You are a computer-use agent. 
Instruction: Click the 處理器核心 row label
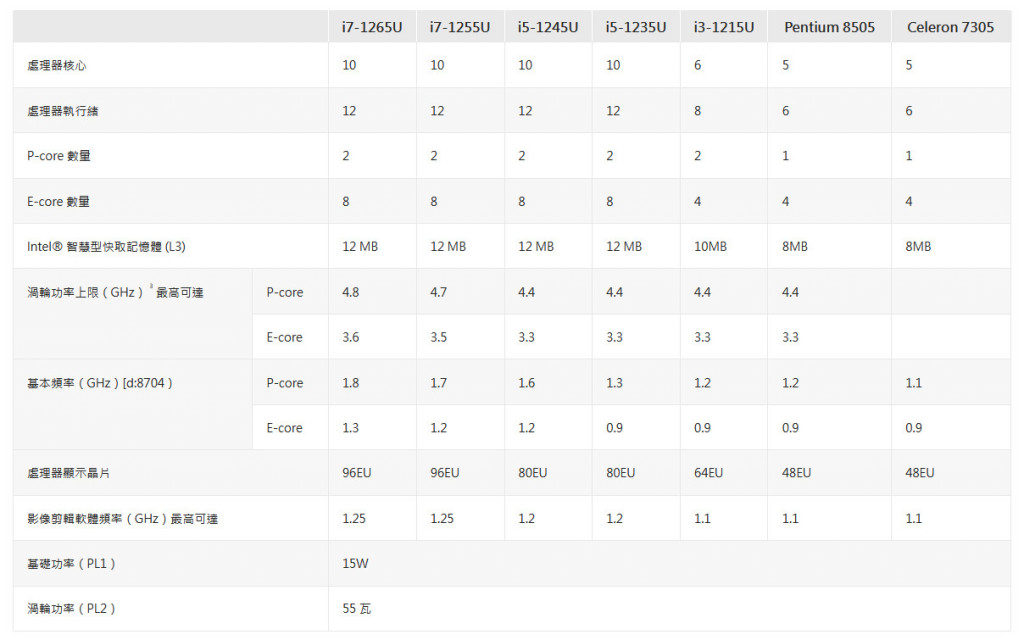pos(57,65)
